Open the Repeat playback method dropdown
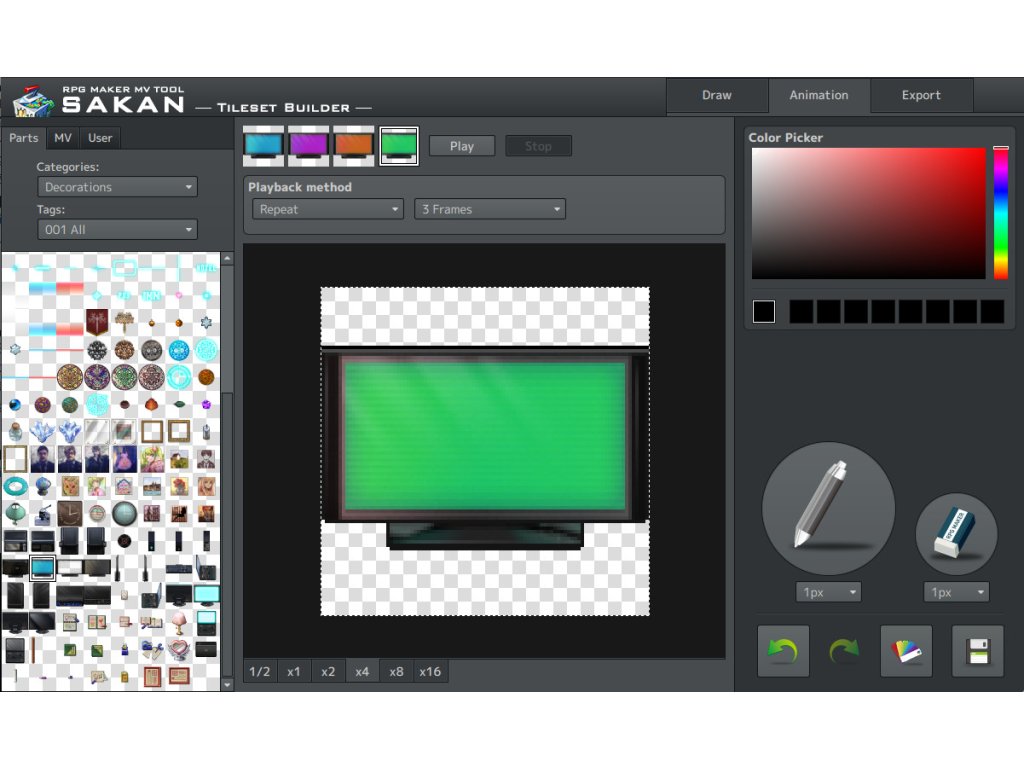This screenshot has height=768, width=1024. click(327, 209)
